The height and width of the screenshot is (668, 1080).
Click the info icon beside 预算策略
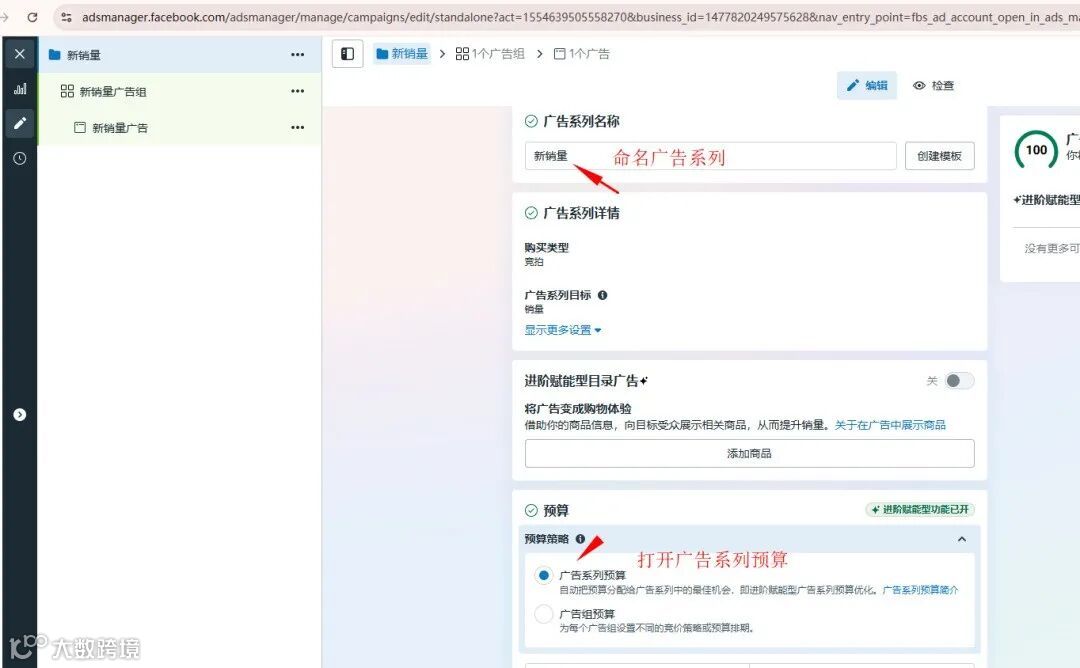pyautogui.click(x=581, y=539)
